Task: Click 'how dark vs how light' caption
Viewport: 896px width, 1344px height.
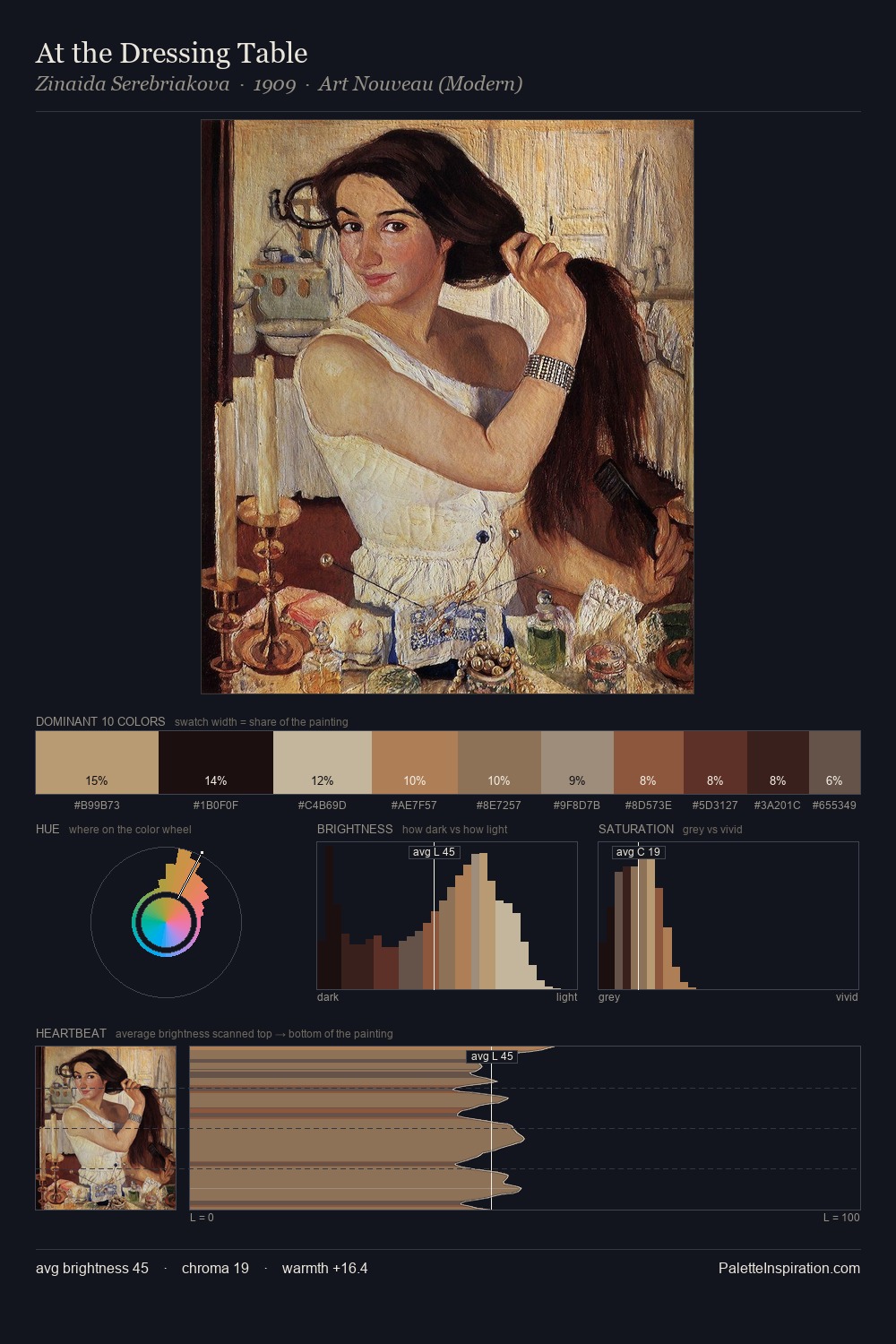Action: [455, 830]
